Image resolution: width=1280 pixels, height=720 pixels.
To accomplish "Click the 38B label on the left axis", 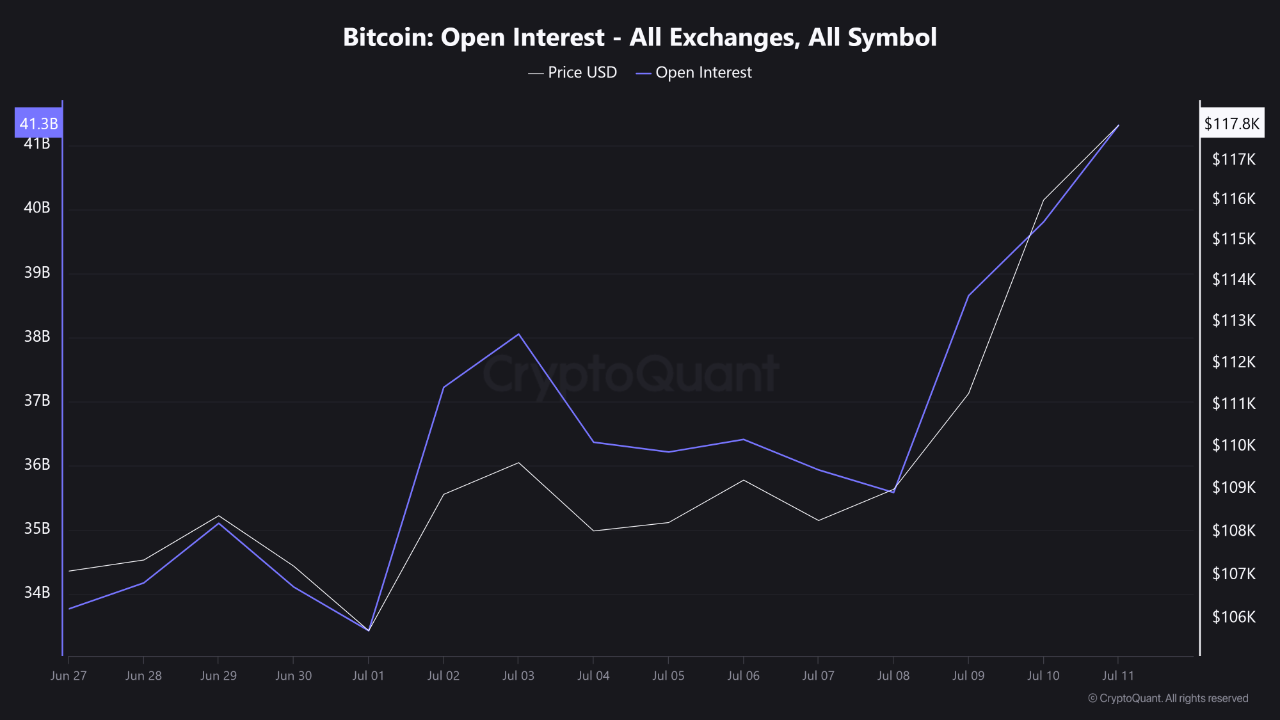I will click(37, 336).
